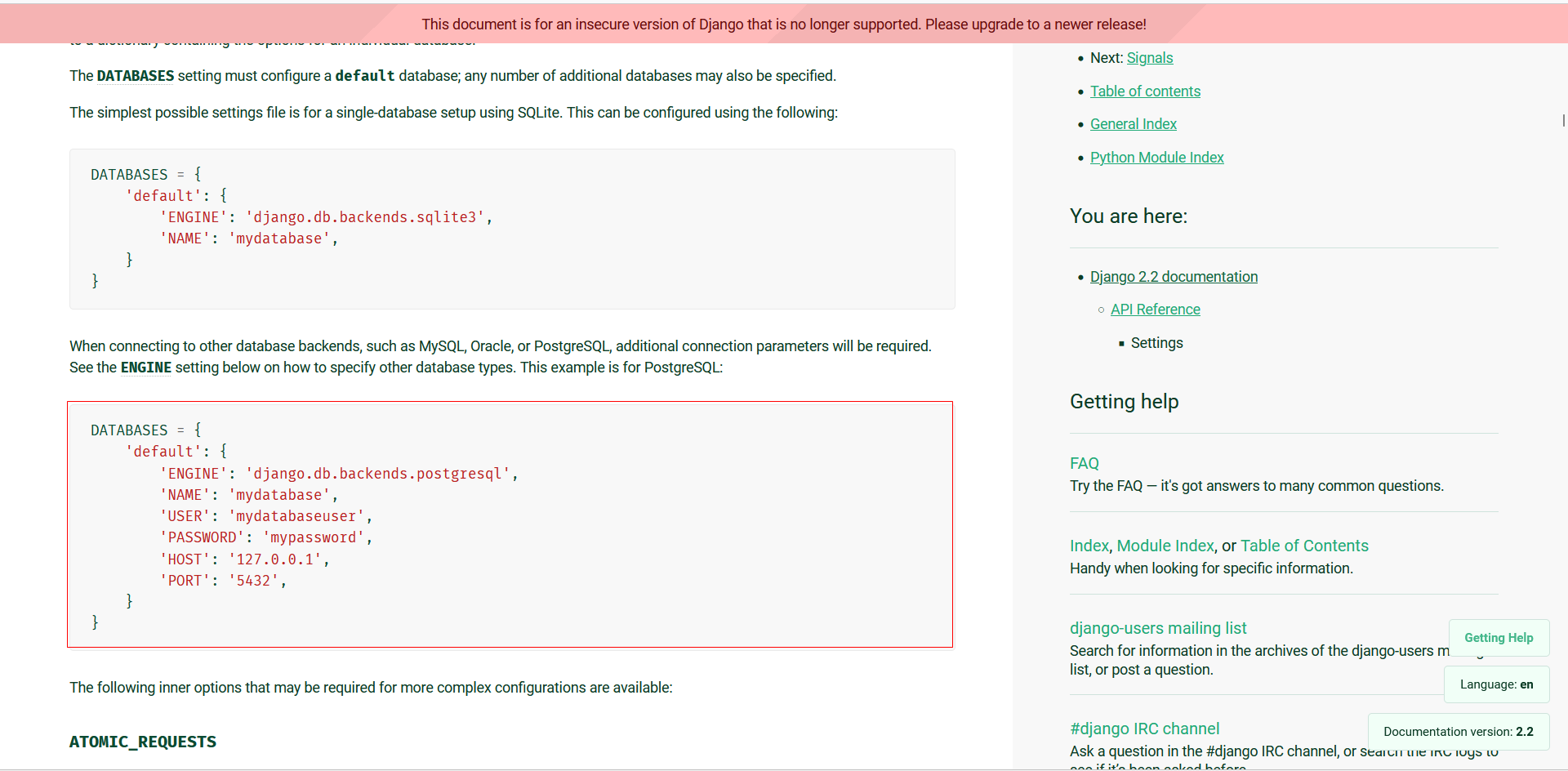Click the ENGINE setting reference
The height and width of the screenshot is (771, 1568).
(146, 368)
